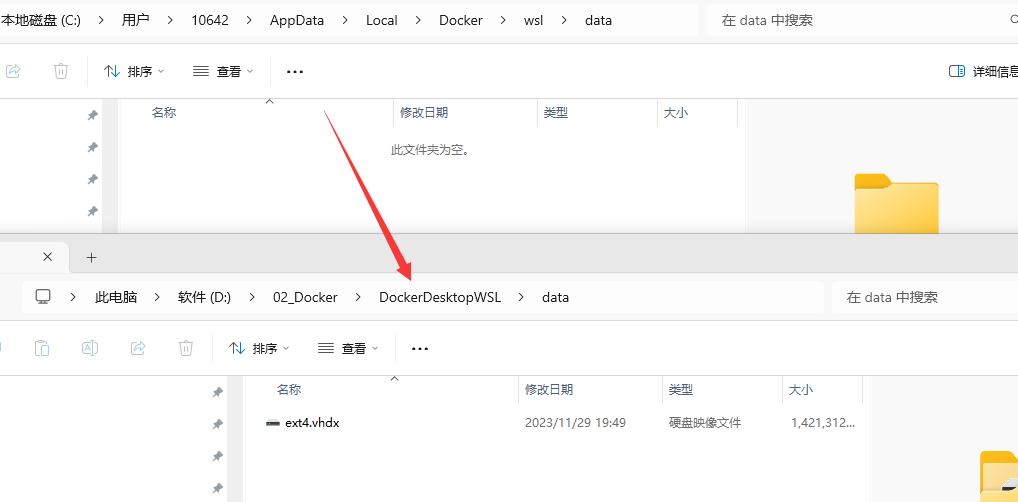
Task: Select the ext4.vhdx file
Action: click(x=312, y=423)
